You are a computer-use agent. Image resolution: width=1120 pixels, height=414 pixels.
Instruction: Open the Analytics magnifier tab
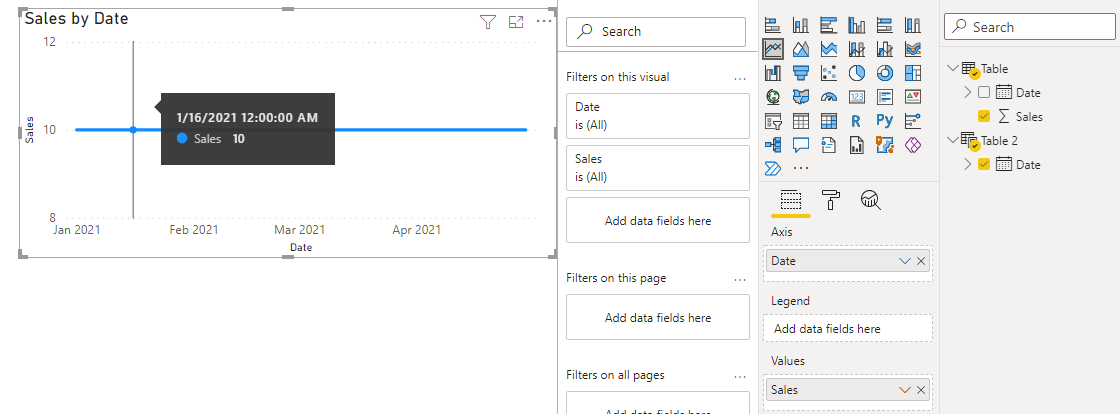(x=871, y=200)
